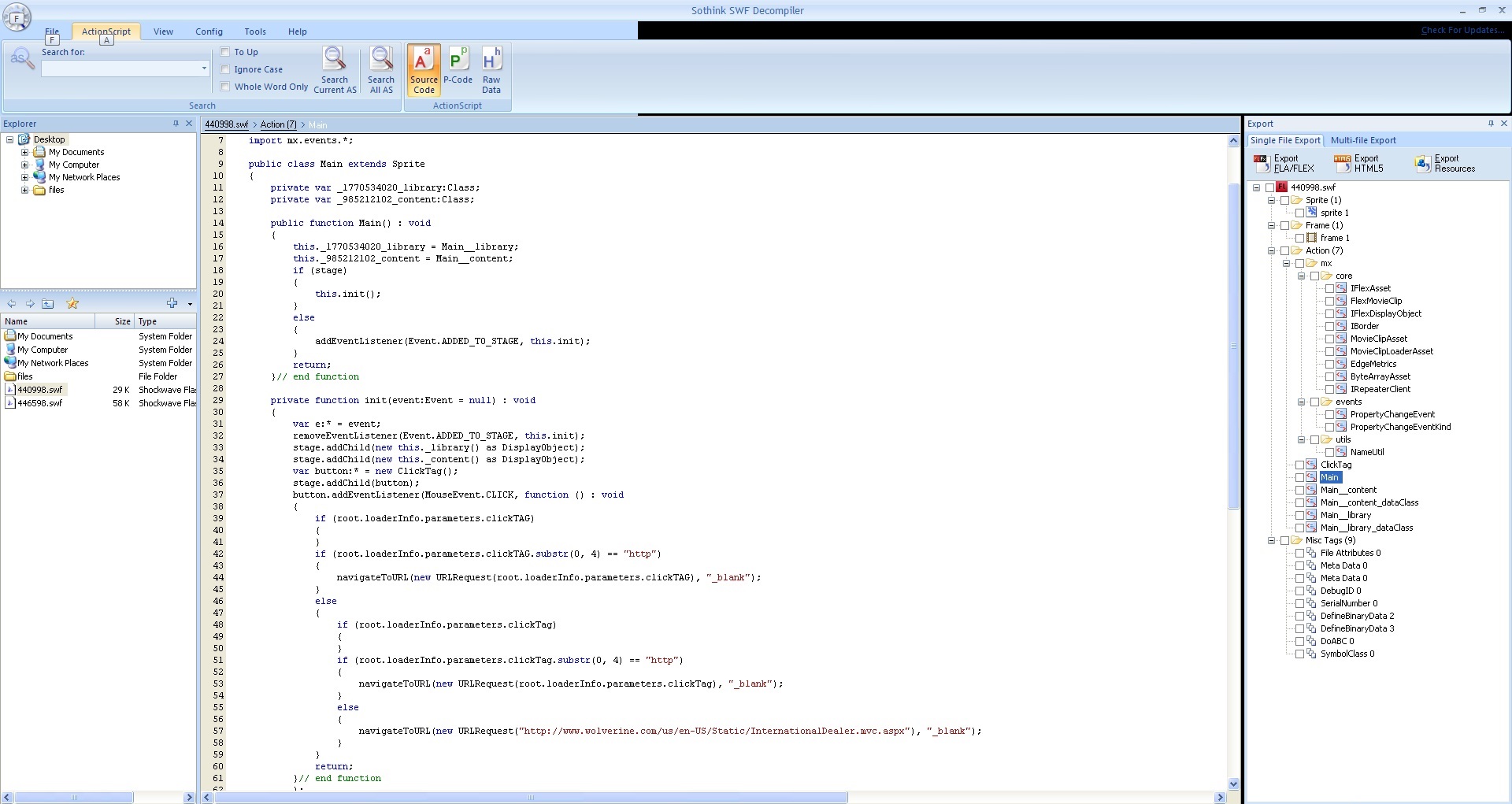Sort file list by Size column header
The height and width of the screenshot is (804, 1512).
coord(115,321)
